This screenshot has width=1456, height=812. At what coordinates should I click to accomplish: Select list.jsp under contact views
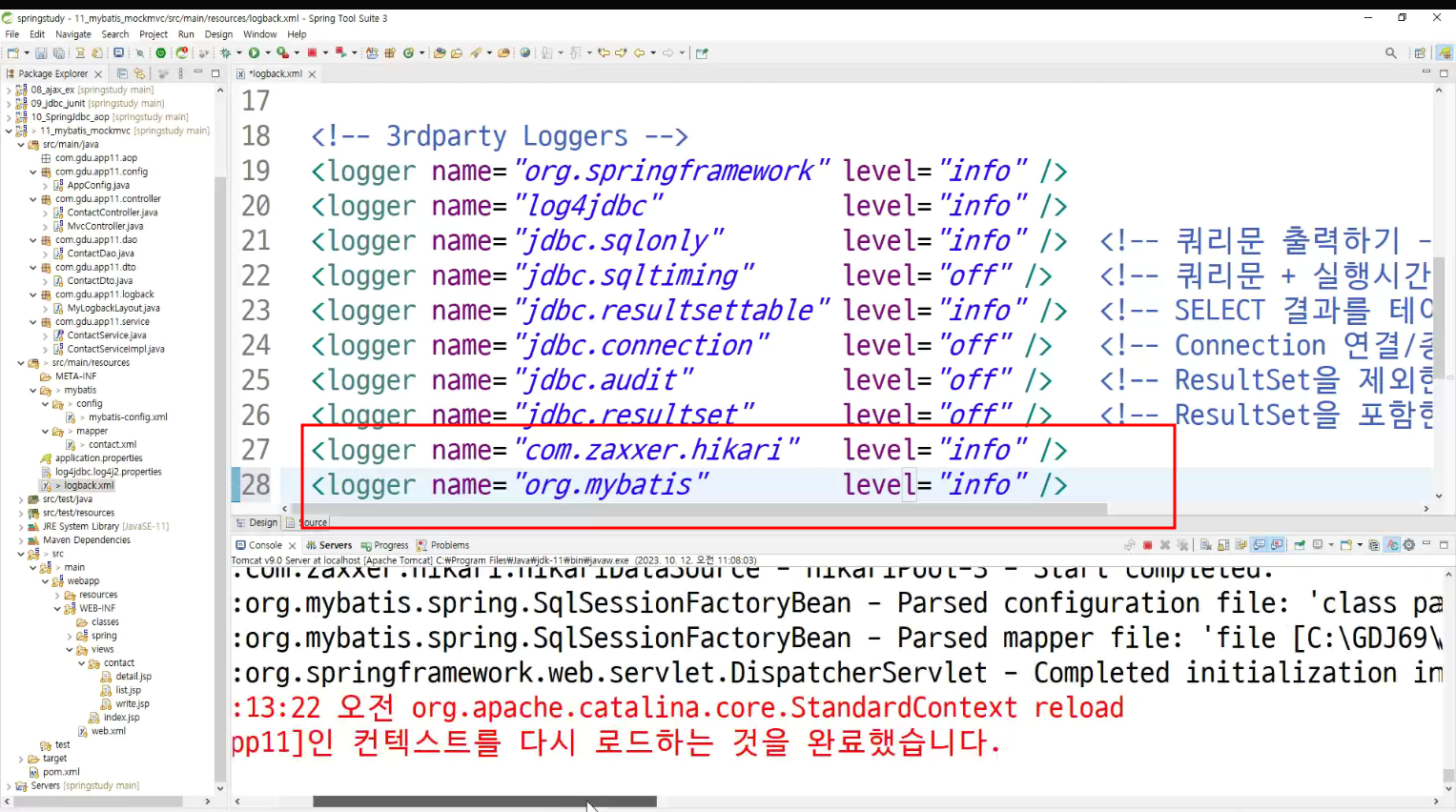pos(129,690)
